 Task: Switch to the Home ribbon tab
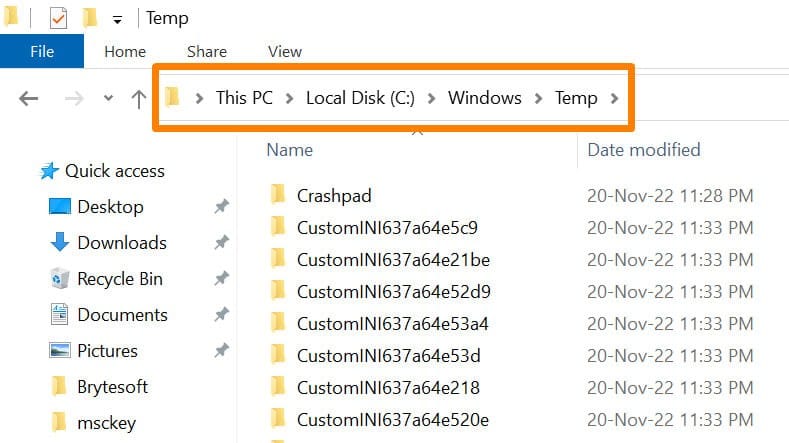click(x=125, y=51)
